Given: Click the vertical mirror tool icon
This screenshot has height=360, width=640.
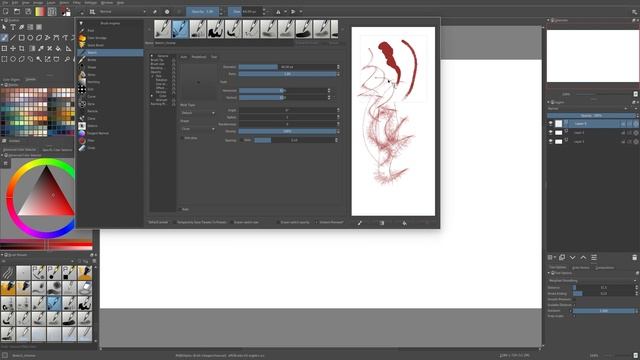Looking at the screenshot, I should pyautogui.click(x=293, y=11).
